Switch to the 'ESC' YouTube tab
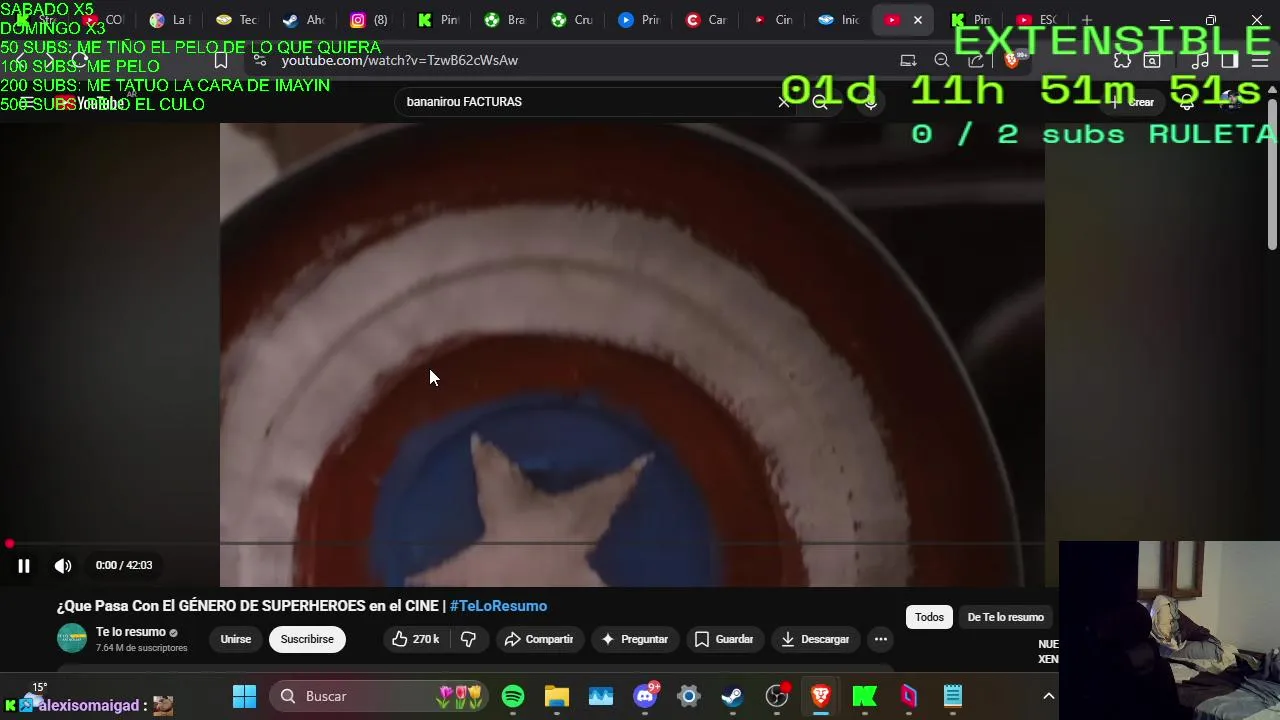 click(x=1036, y=20)
